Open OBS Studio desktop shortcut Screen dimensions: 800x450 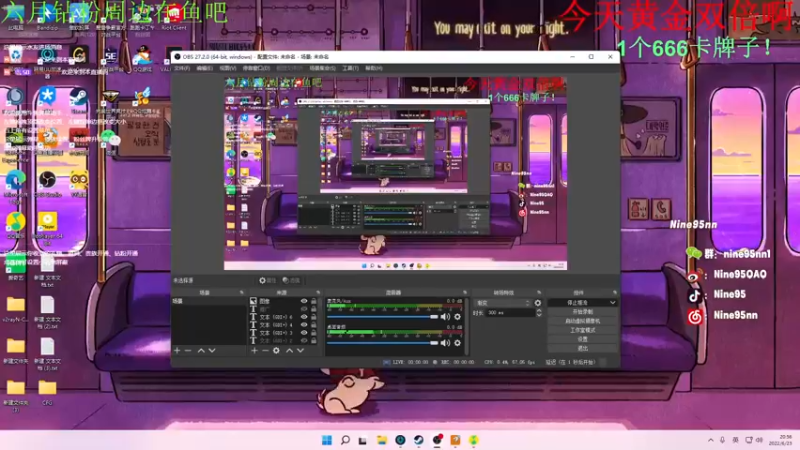click(47, 184)
